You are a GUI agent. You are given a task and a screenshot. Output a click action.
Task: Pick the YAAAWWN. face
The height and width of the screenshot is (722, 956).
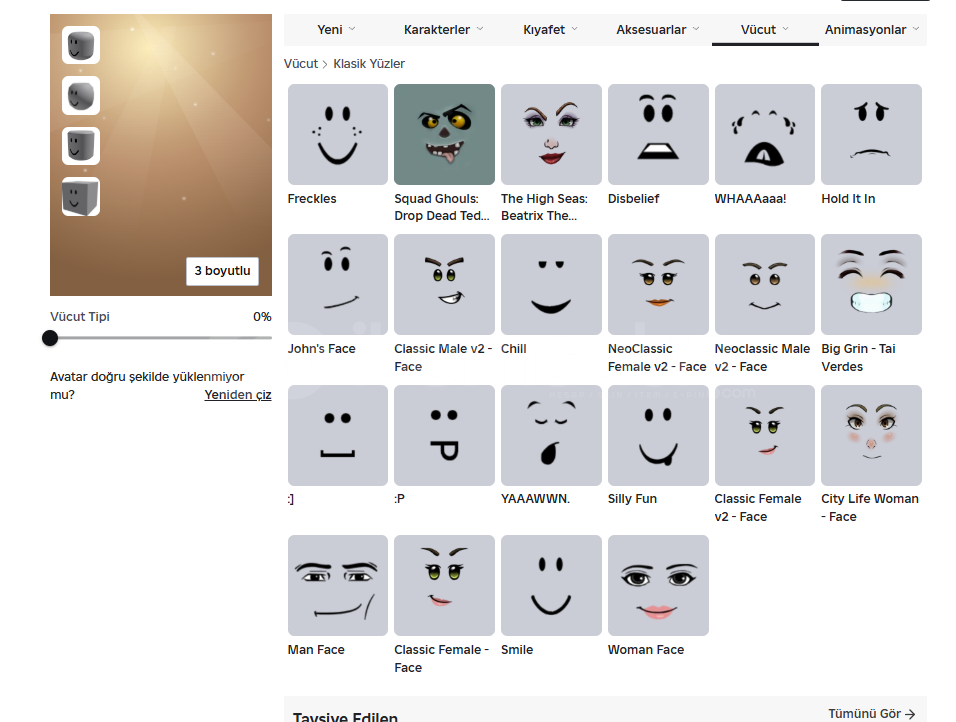[x=551, y=435]
